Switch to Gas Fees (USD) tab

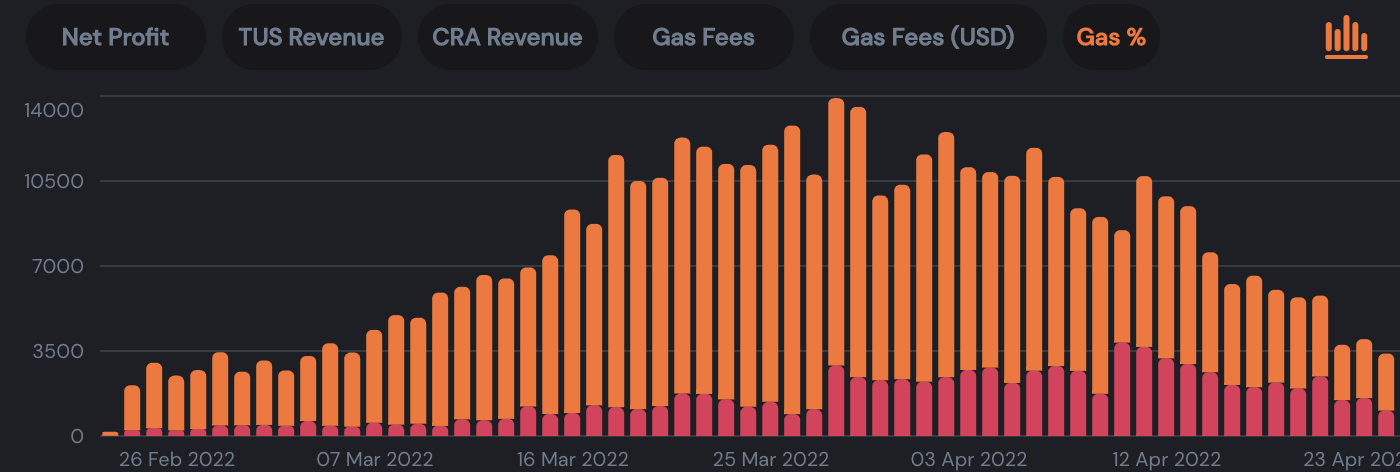(x=928, y=37)
